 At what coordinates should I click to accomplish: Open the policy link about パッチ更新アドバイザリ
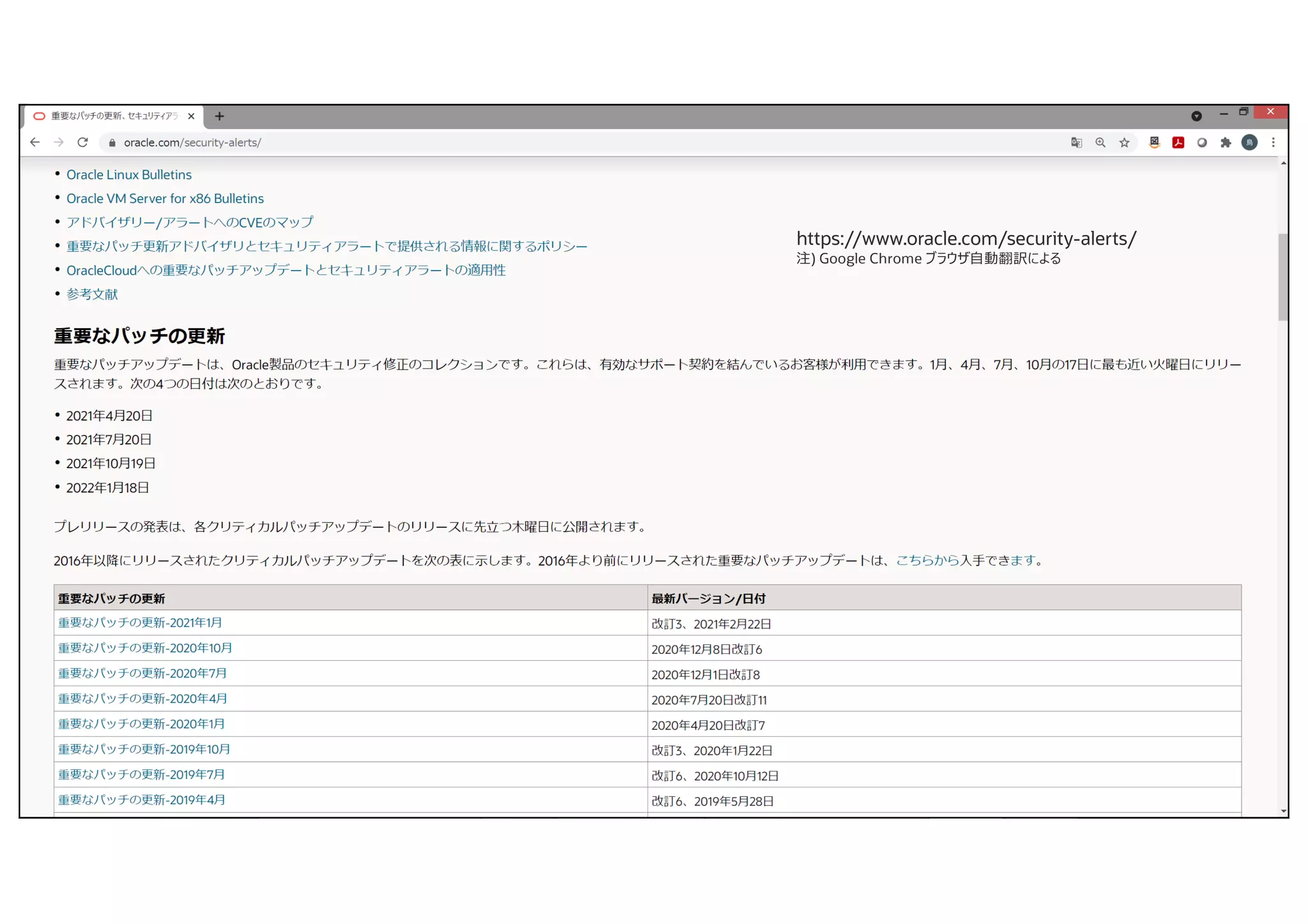click(x=326, y=246)
